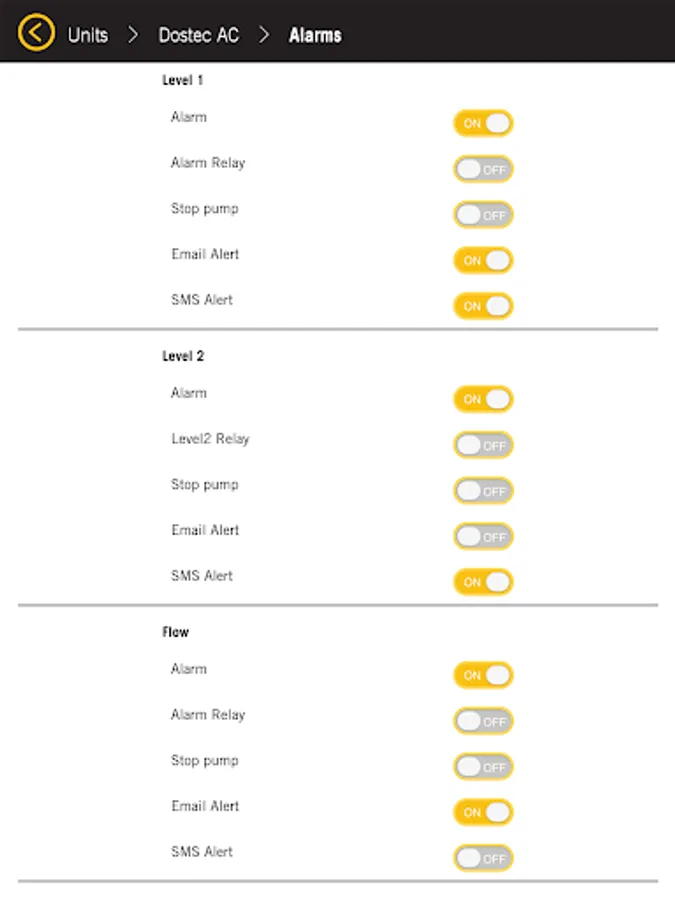
Task: Click the yellow back arrow icon
Action: [36, 33]
